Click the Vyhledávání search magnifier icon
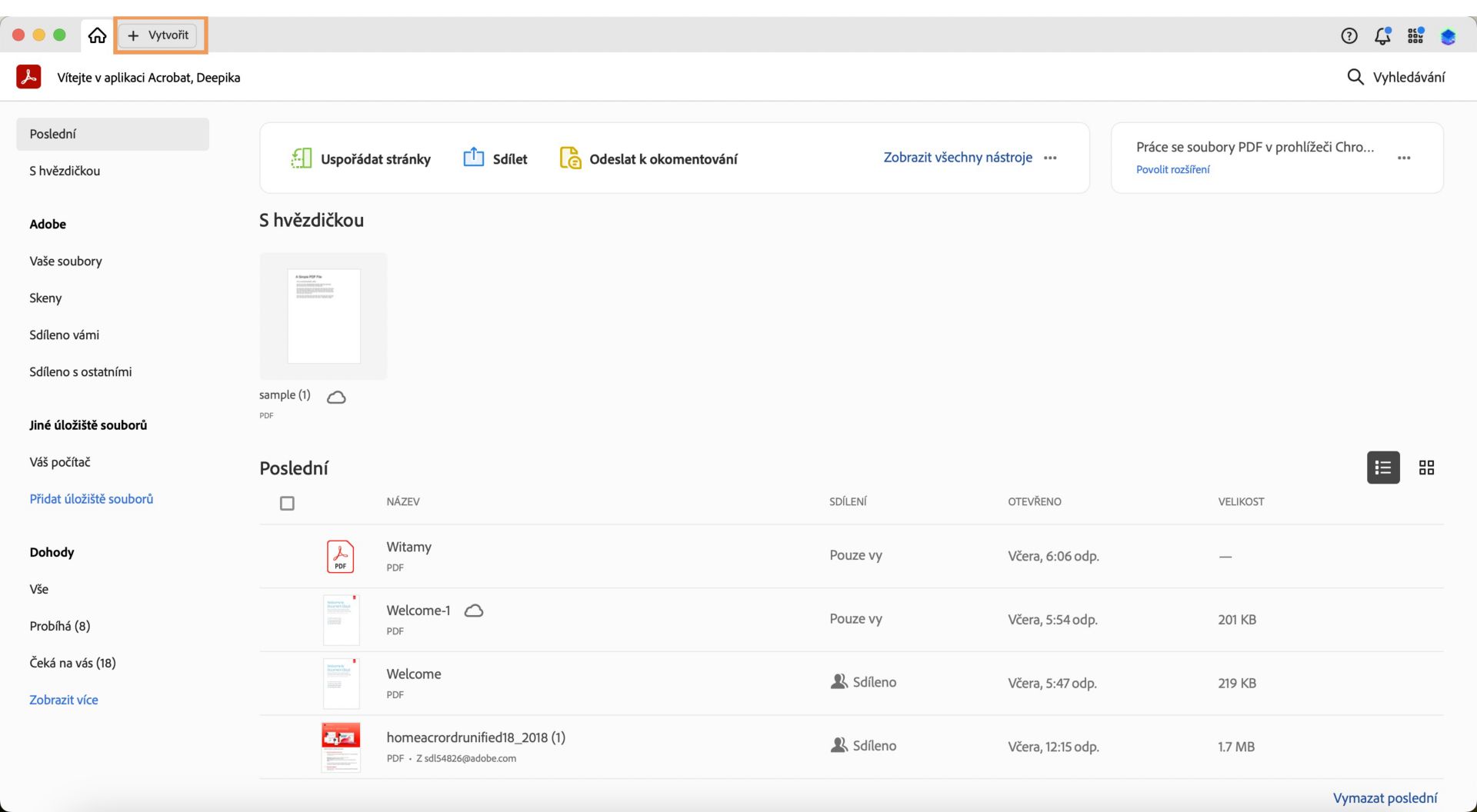The height and width of the screenshot is (812, 1477). point(1355,77)
